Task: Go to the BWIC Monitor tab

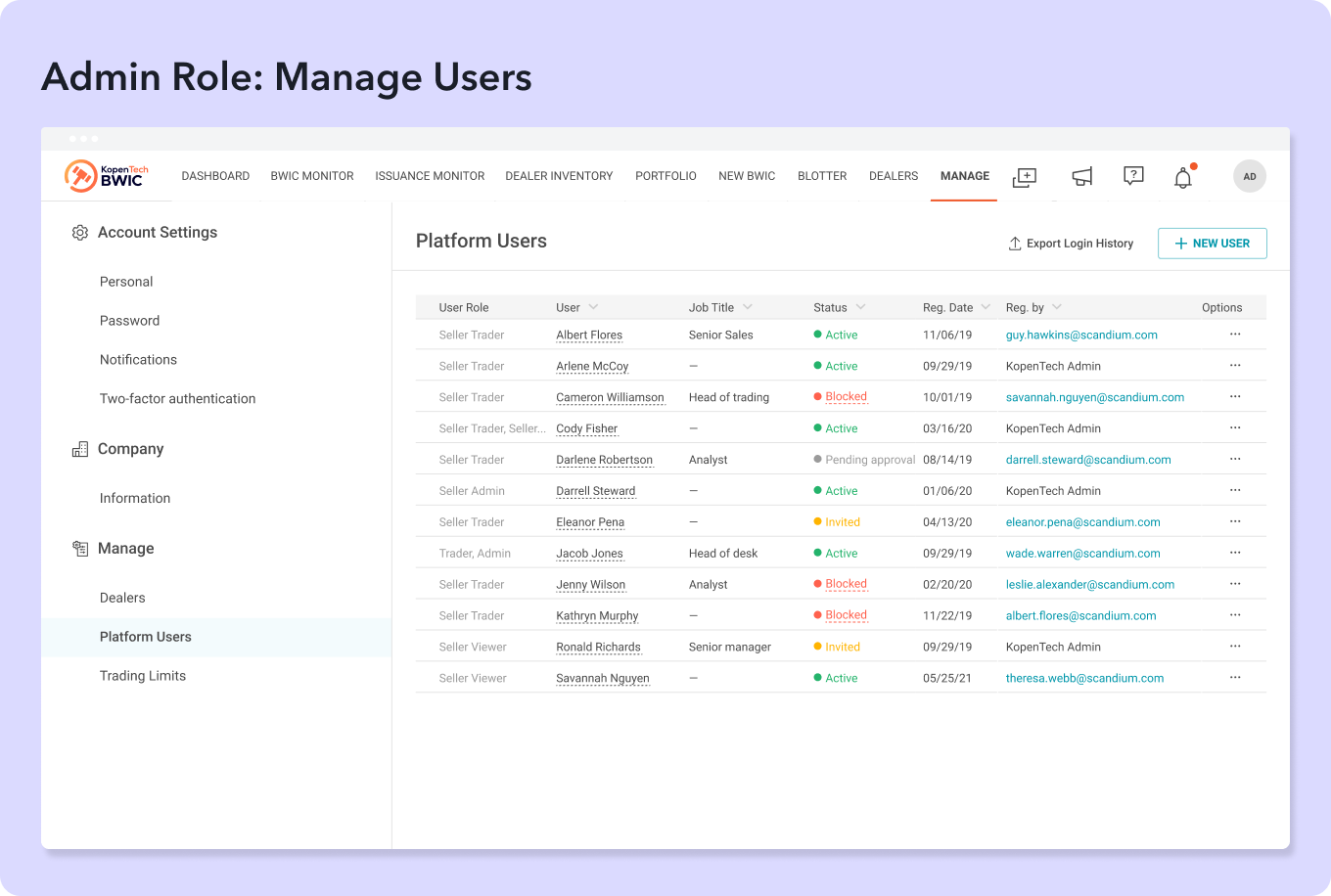Action: click(312, 176)
